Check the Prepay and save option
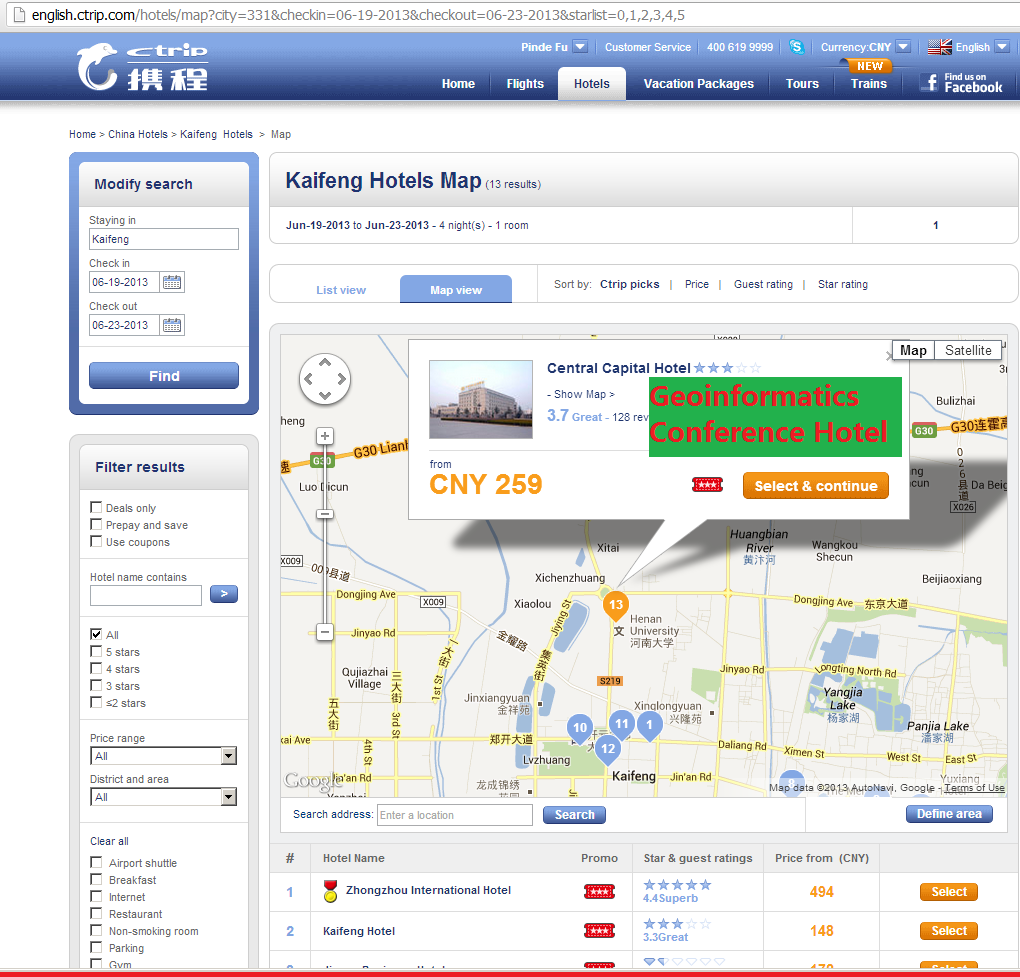This screenshot has width=1020, height=977. click(96, 524)
